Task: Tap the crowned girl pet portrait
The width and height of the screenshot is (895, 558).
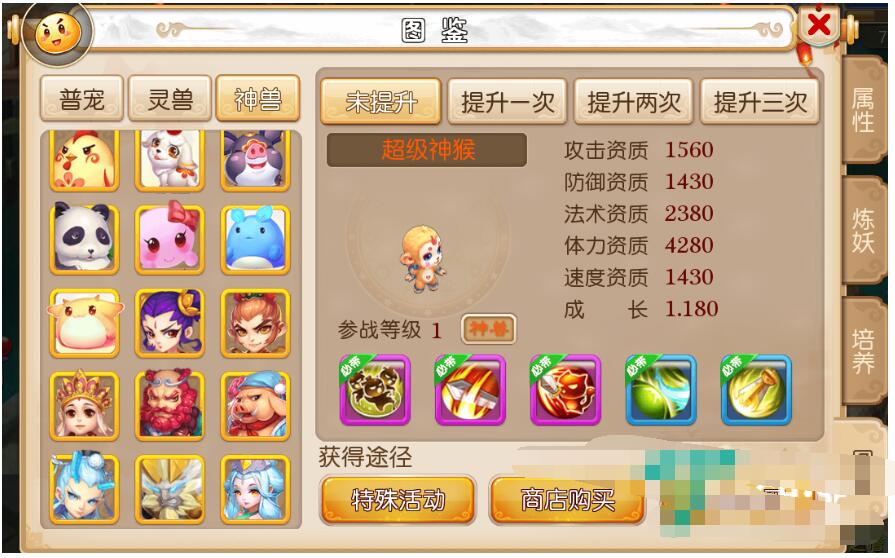Action: coord(84,406)
